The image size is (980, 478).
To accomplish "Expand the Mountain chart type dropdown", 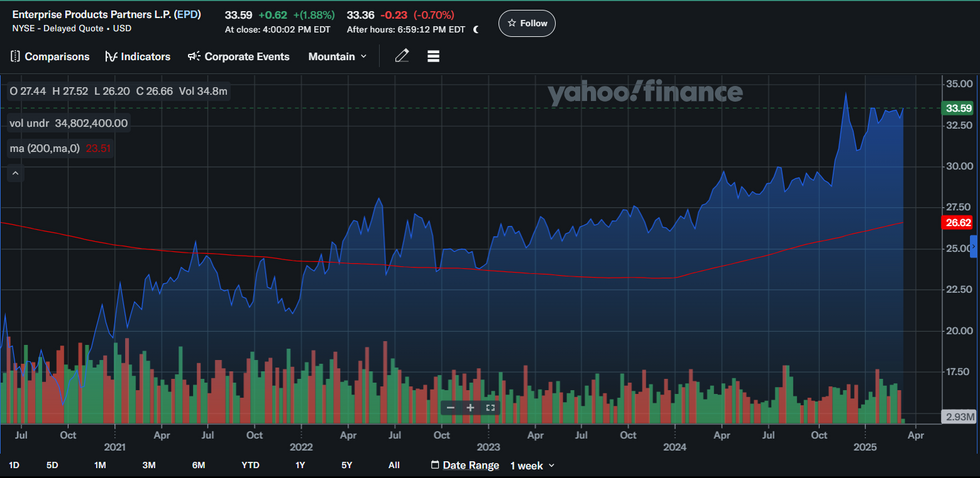I will click(x=337, y=57).
